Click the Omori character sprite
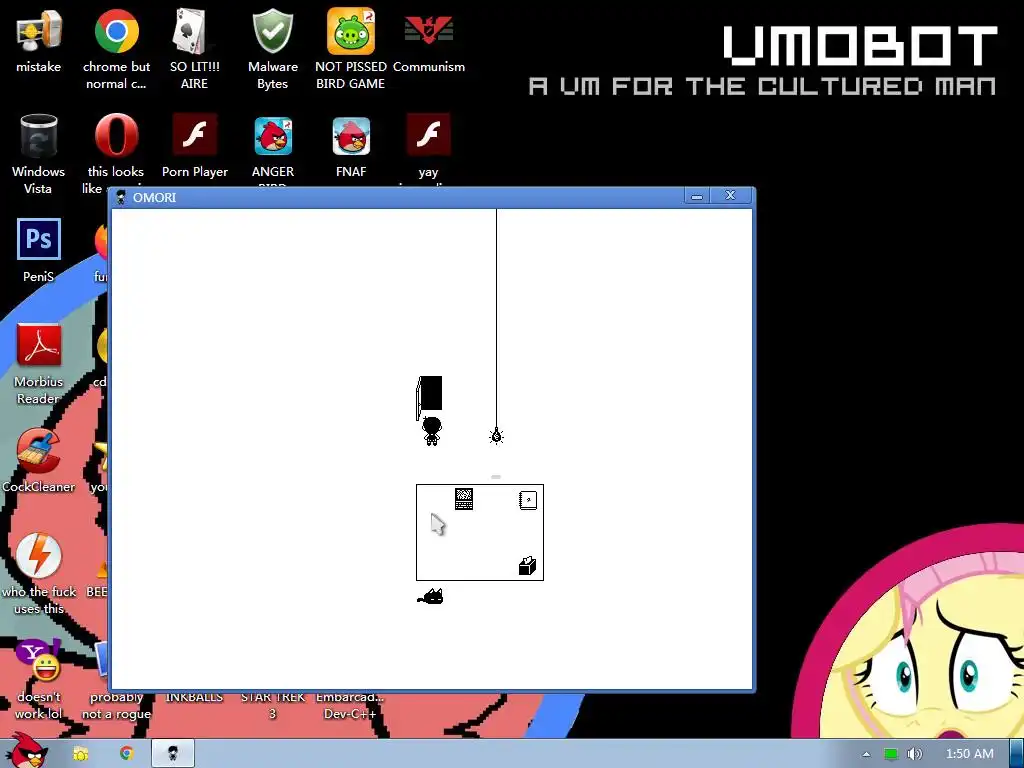The image size is (1024, 768). (x=432, y=431)
